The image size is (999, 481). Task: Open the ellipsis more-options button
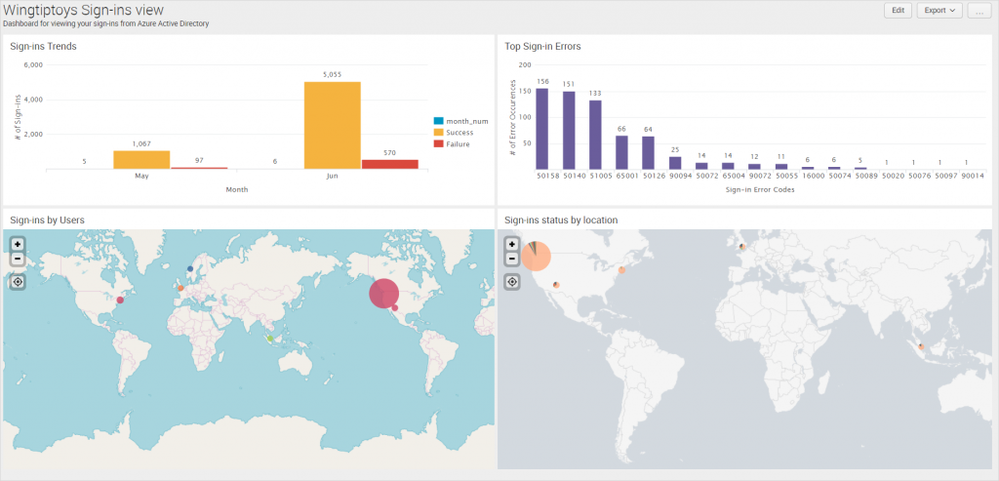click(x=979, y=10)
